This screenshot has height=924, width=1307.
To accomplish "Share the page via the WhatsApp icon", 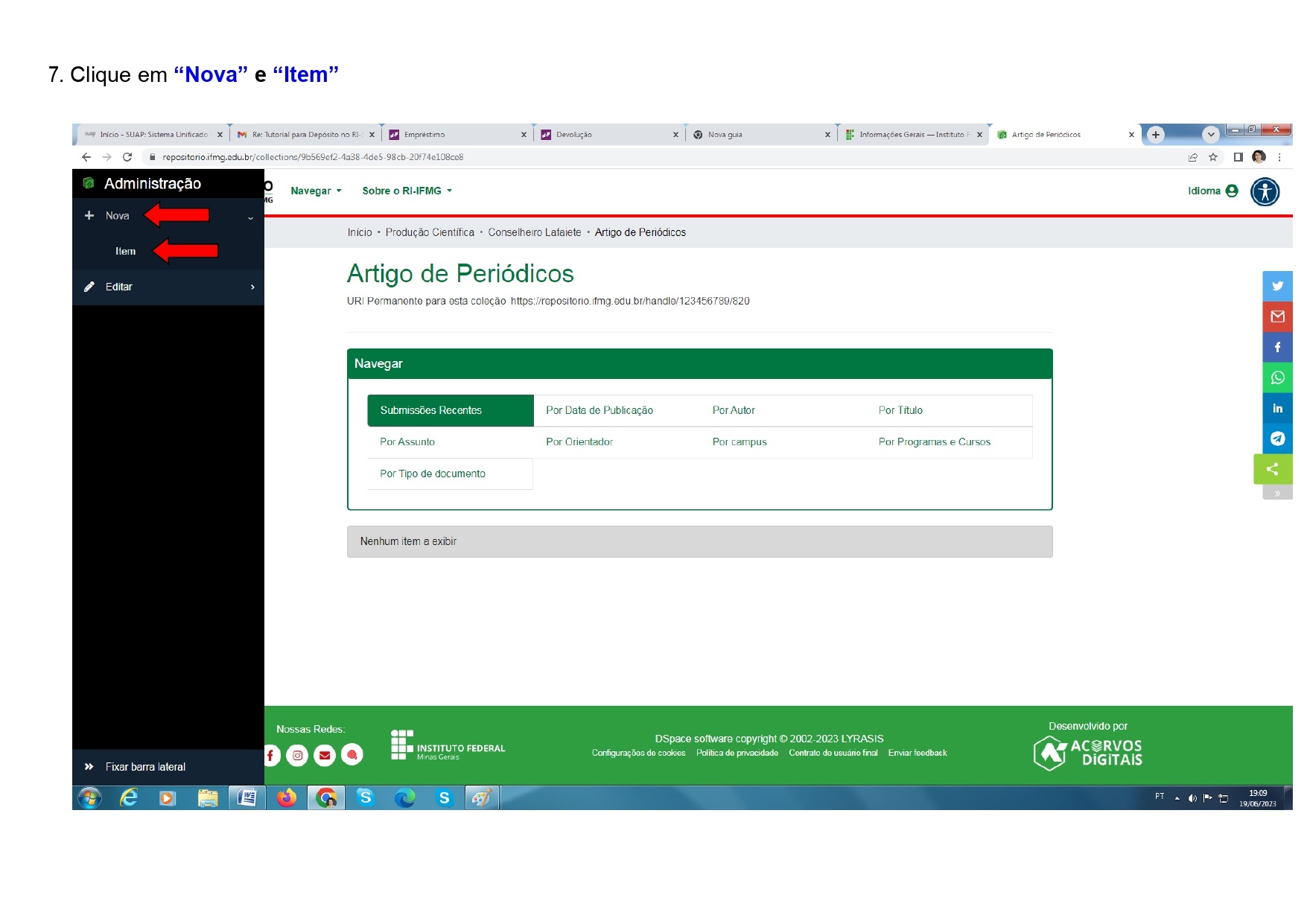I will [1276, 377].
